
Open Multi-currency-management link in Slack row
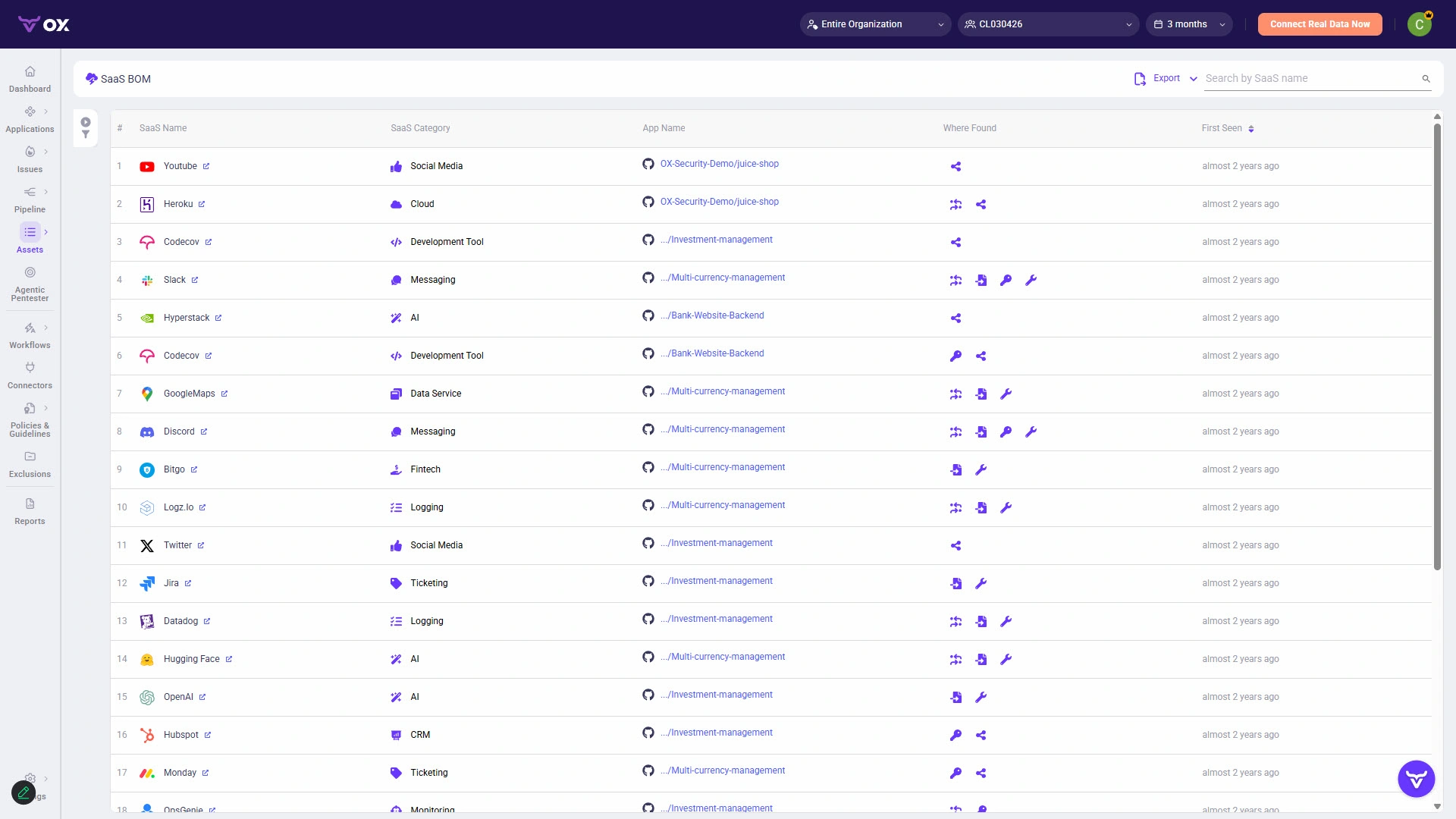coord(723,278)
